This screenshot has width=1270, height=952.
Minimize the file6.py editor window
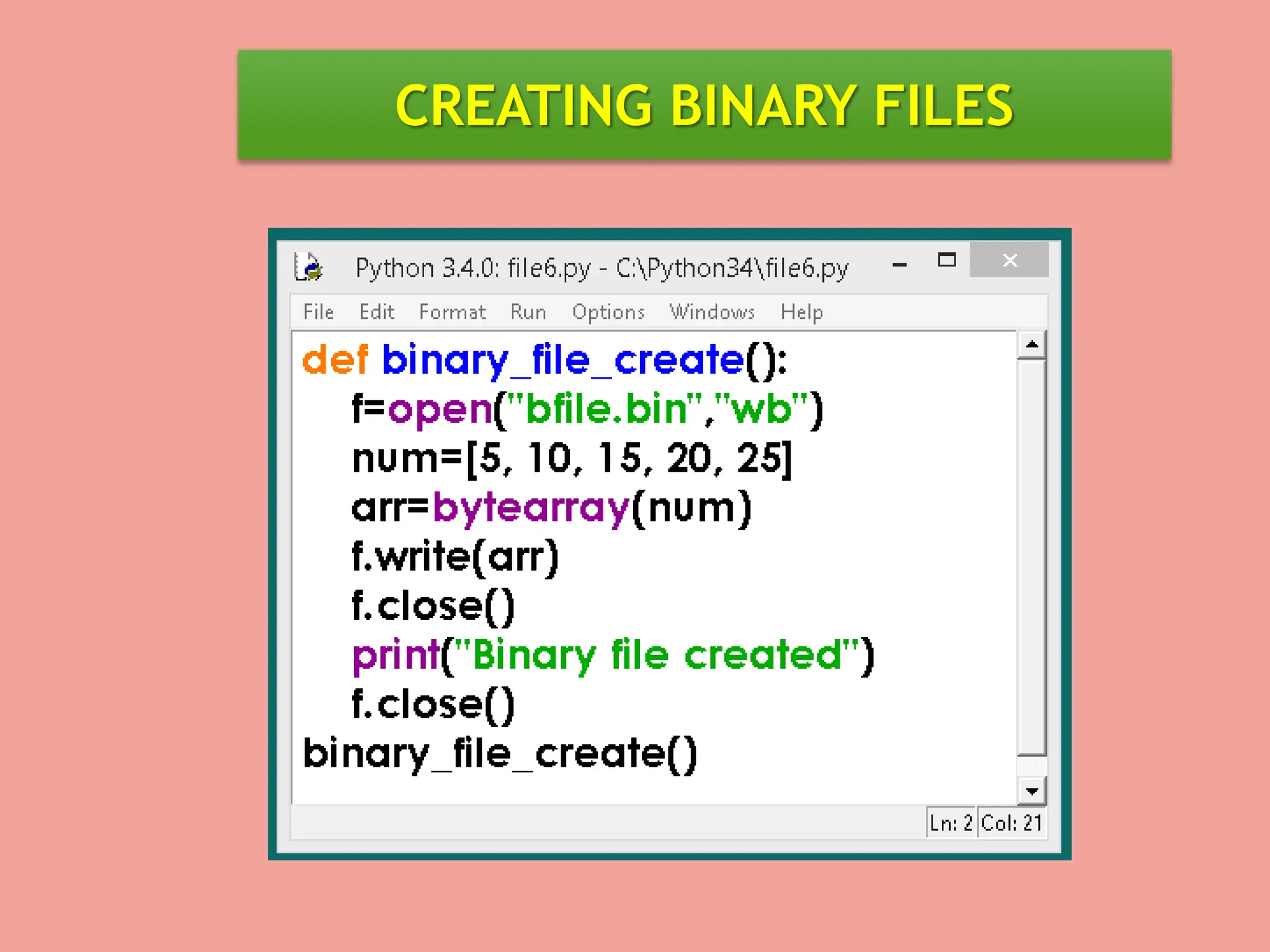899,264
